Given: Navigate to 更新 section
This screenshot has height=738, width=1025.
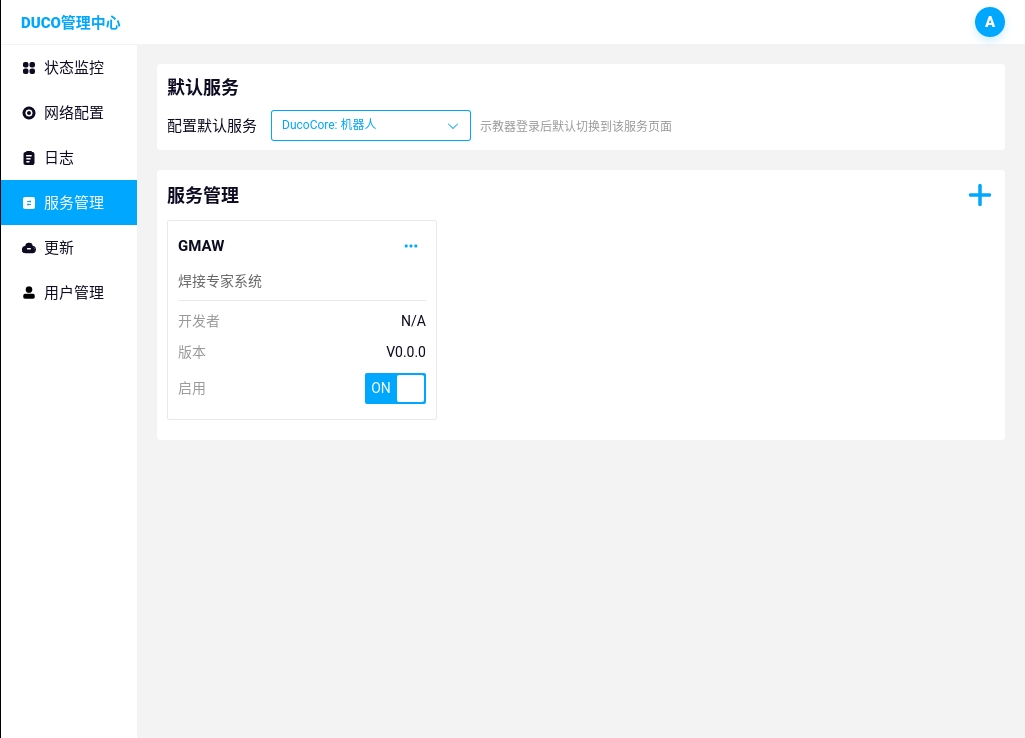Looking at the screenshot, I should point(59,248).
